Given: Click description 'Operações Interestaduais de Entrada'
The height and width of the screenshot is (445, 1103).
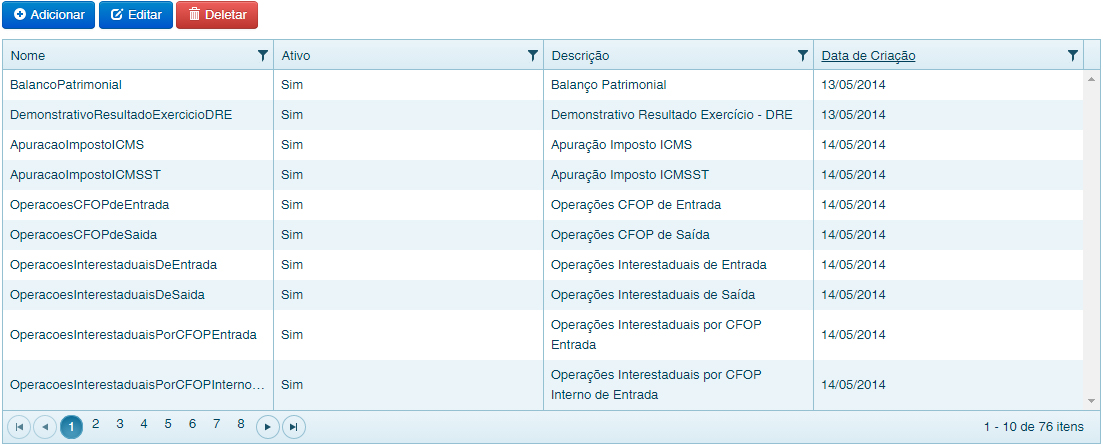Looking at the screenshot, I should (659, 265).
